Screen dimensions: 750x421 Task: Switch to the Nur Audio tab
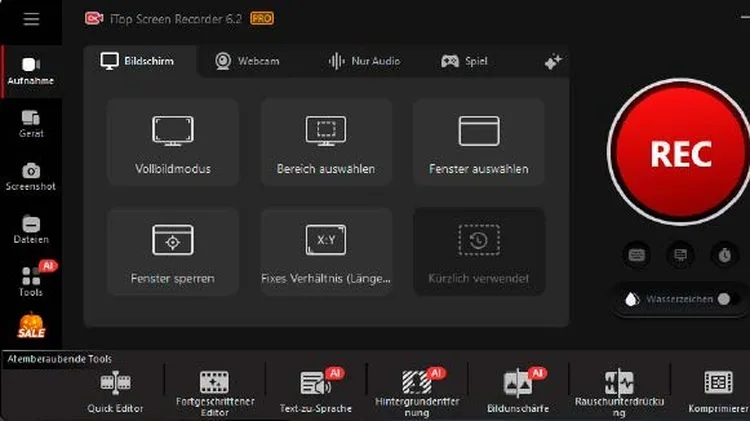[x=366, y=61]
